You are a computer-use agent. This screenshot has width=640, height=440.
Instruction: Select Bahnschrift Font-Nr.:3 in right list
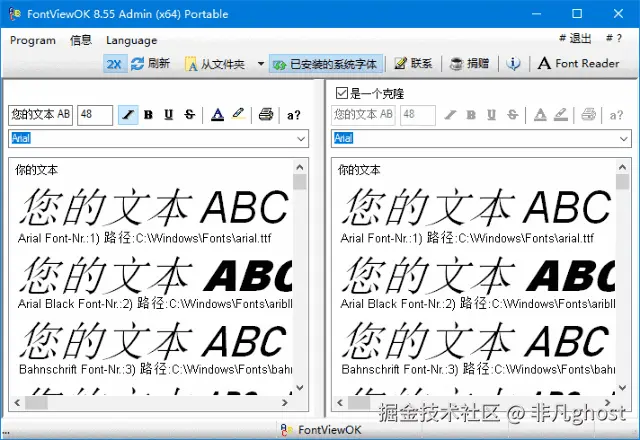[x=478, y=369]
